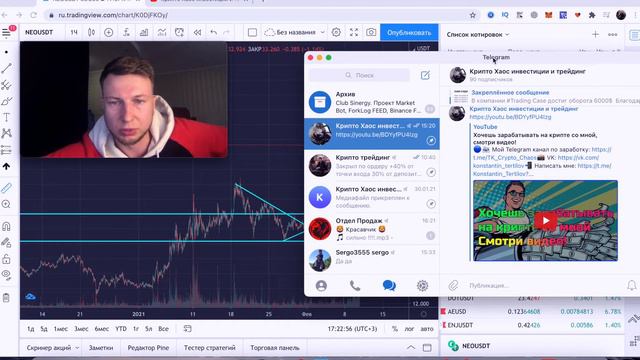Screen dimensions: 640x360
Task: Open the Торговая панель tab
Action: tap(275, 348)
